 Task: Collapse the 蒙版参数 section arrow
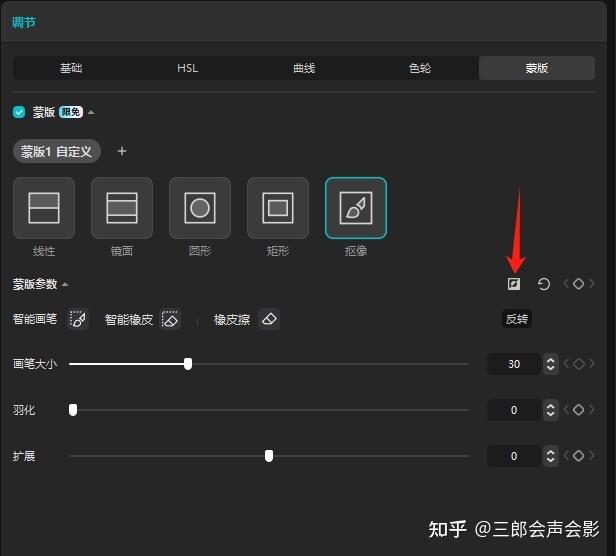(x=65, y=284)
